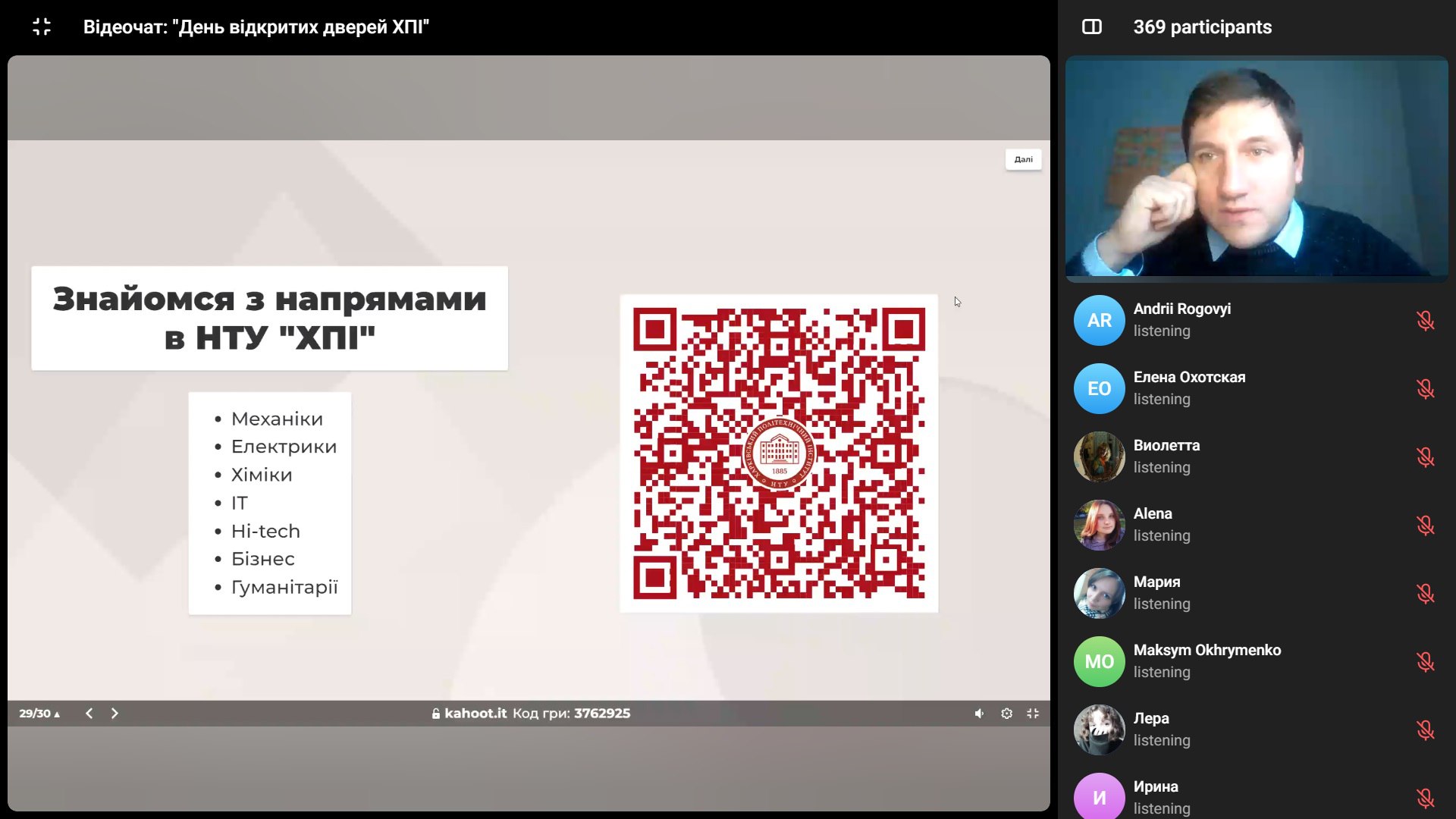The width and height of the screenshot is (1456, 819).
Task: Click the IT list item
Action: click(240, 503)
